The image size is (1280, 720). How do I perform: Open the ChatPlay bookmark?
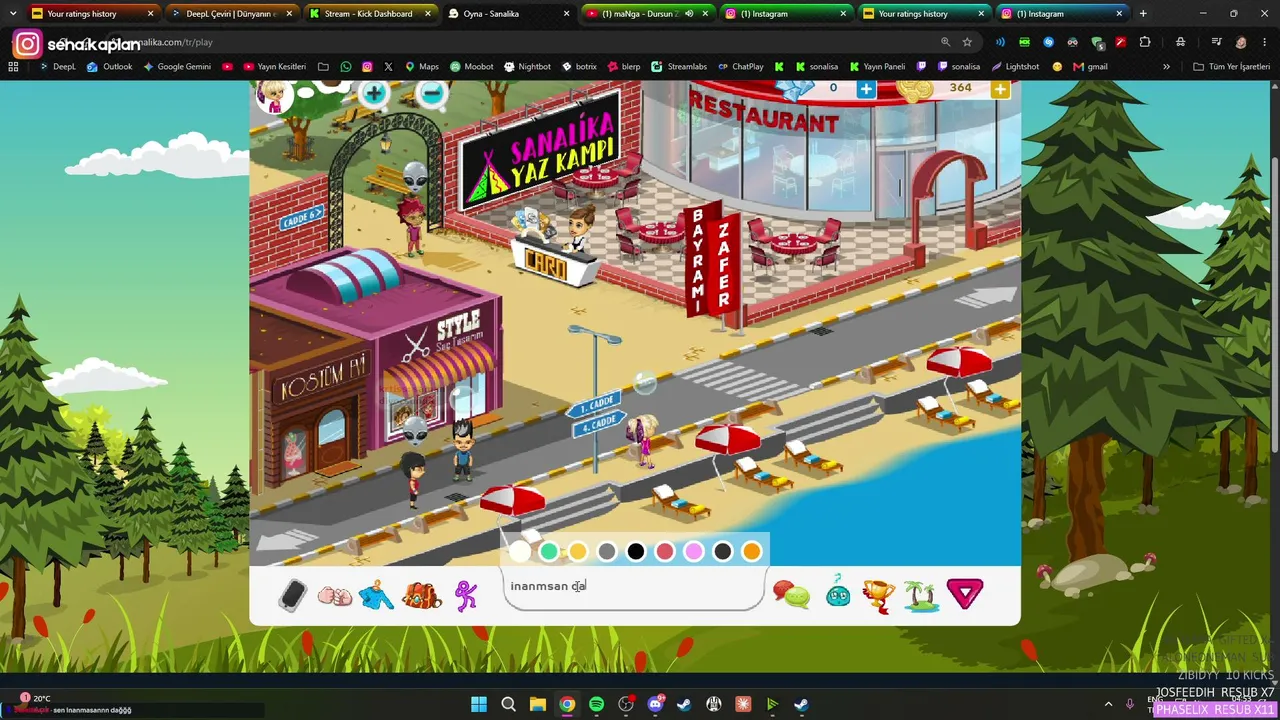[x=739, y=67]
